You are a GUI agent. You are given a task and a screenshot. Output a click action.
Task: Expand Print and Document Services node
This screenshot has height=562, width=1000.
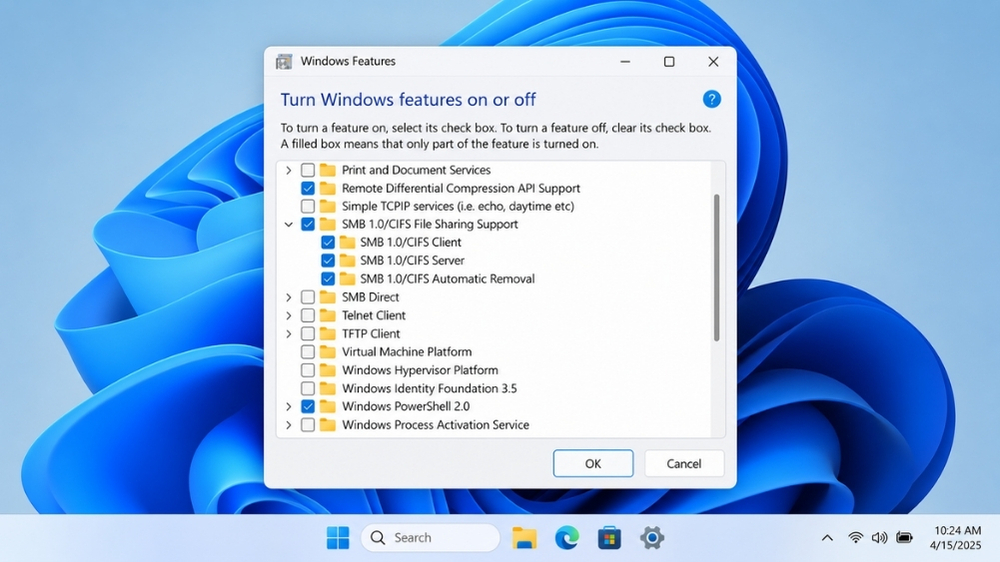[x=288, y=170]
